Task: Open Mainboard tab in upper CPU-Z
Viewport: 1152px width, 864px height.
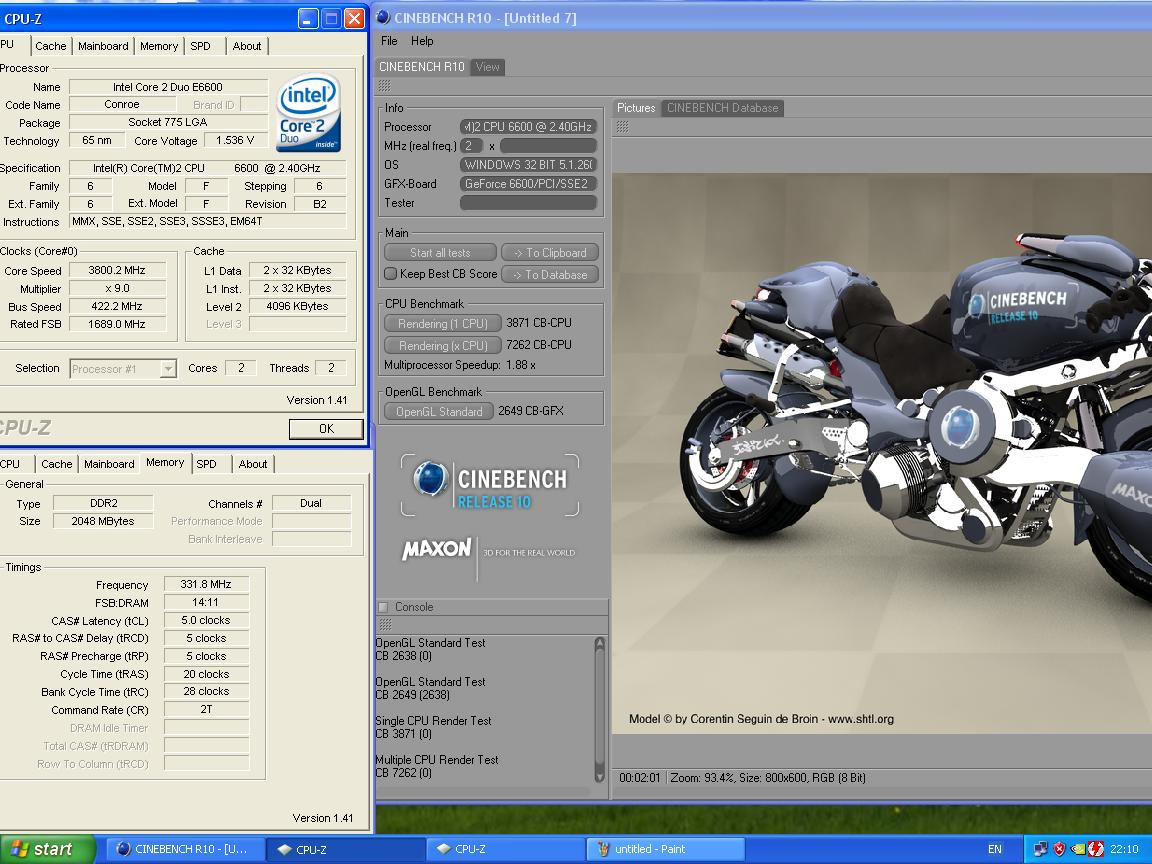Action: tap(103, 46)
